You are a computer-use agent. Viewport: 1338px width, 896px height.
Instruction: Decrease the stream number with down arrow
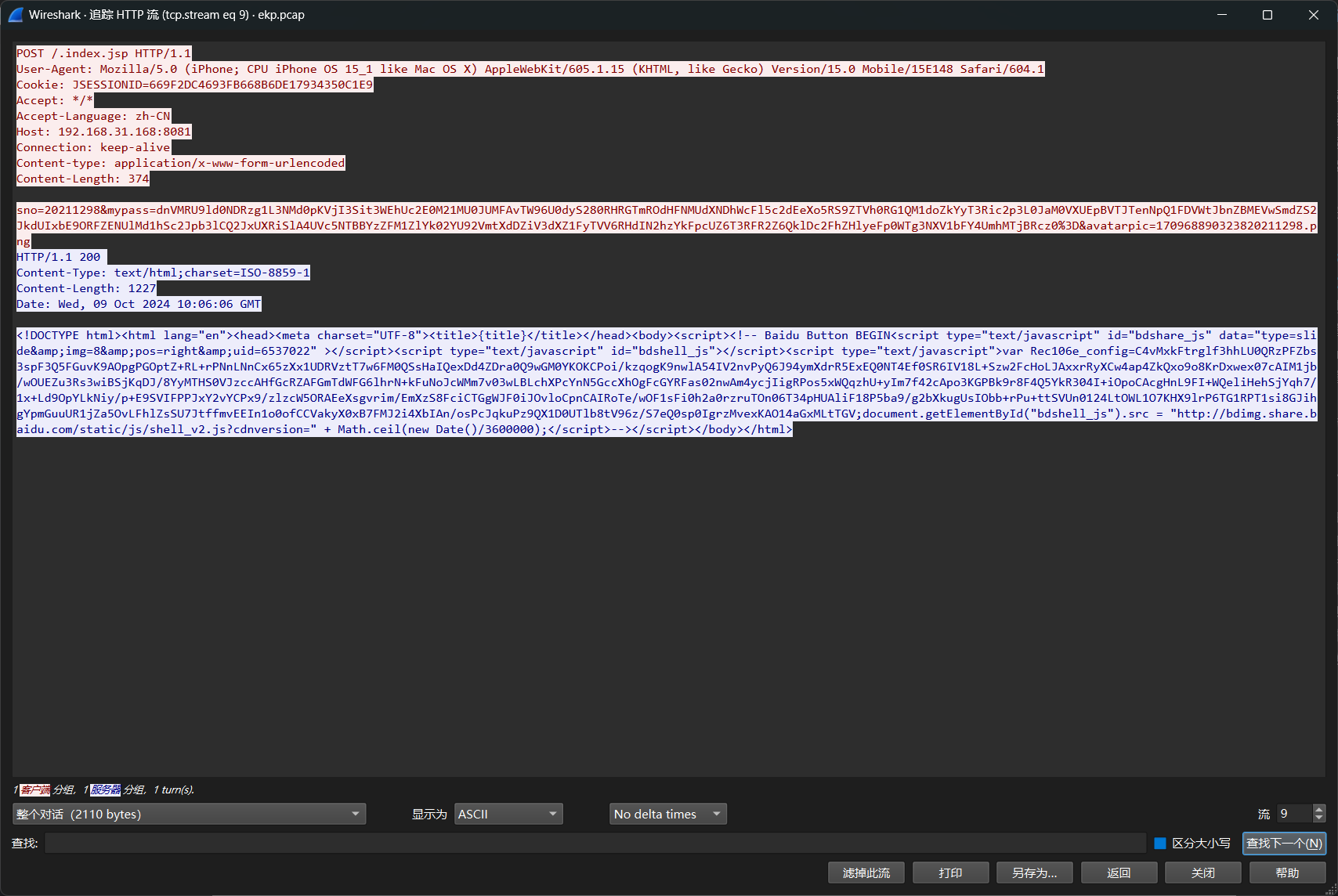coord(1319,819)
